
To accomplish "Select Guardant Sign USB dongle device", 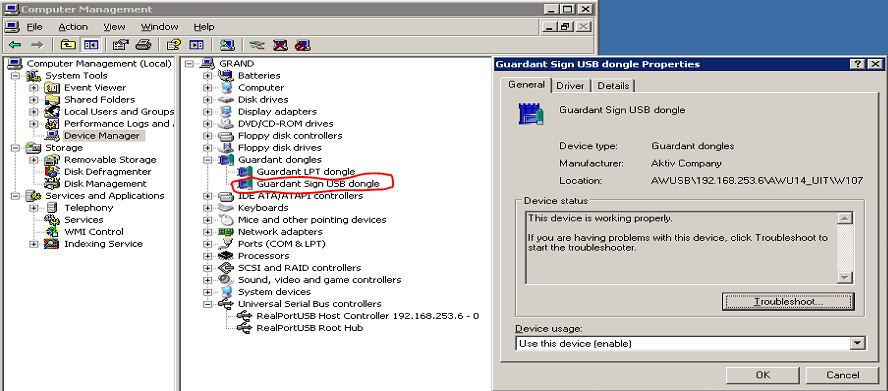I will coord(318,184).
